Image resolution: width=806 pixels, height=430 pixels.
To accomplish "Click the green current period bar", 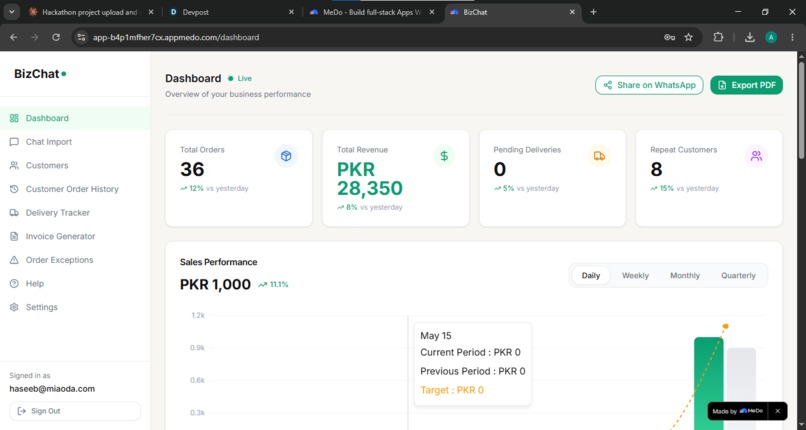I will coord(708,383).
